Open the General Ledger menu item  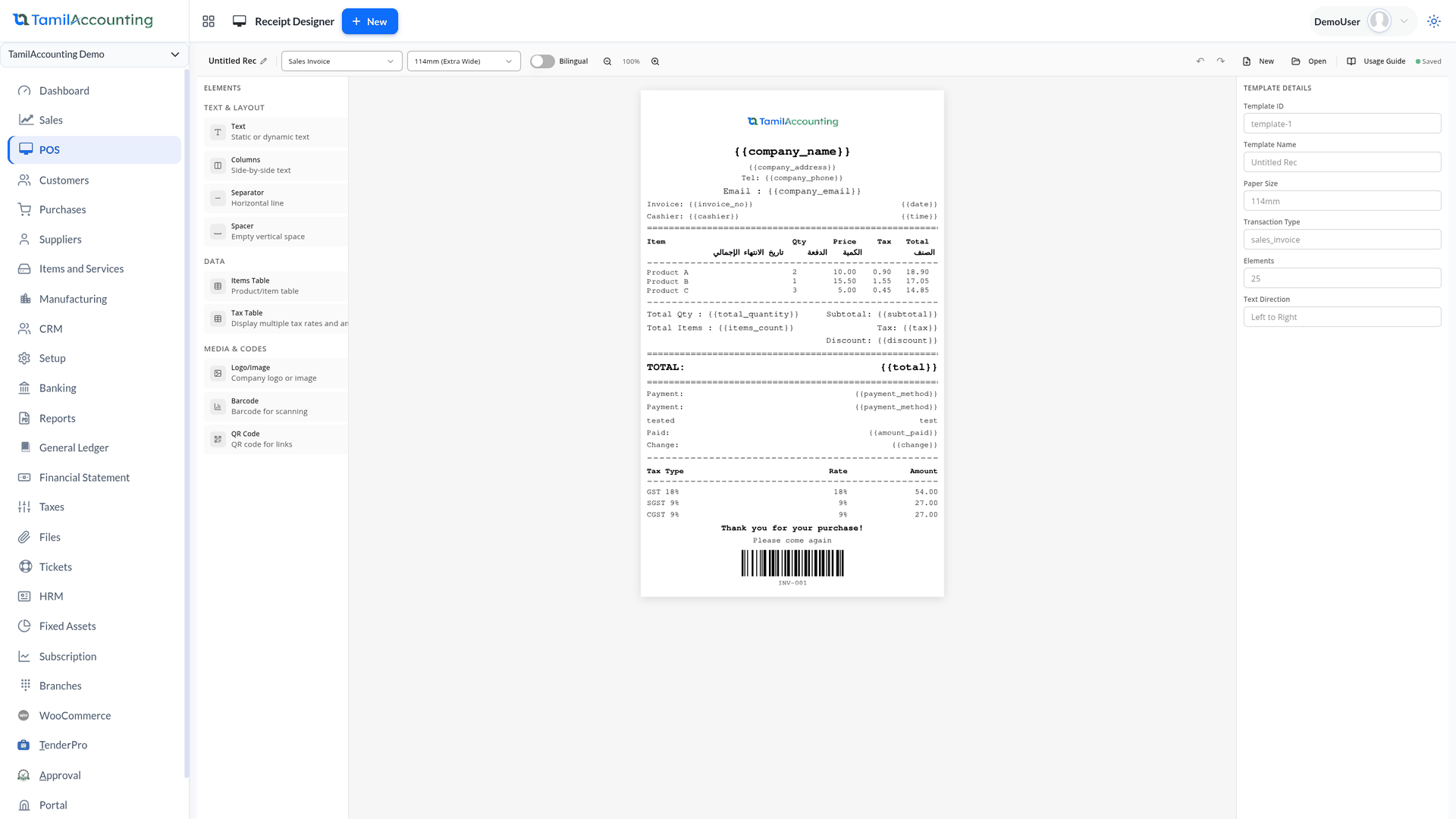coord(95,448)
